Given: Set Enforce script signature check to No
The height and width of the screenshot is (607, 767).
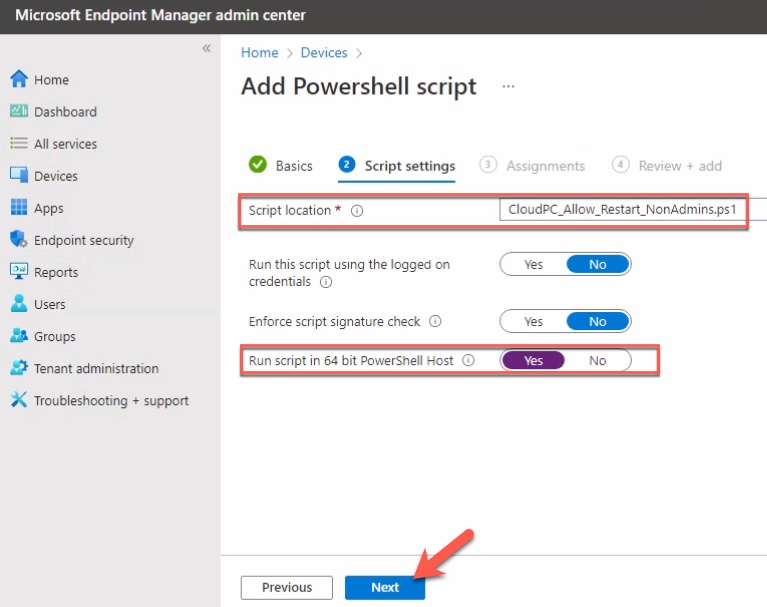Looking at the screenshot, I should (x=598, y=321).
